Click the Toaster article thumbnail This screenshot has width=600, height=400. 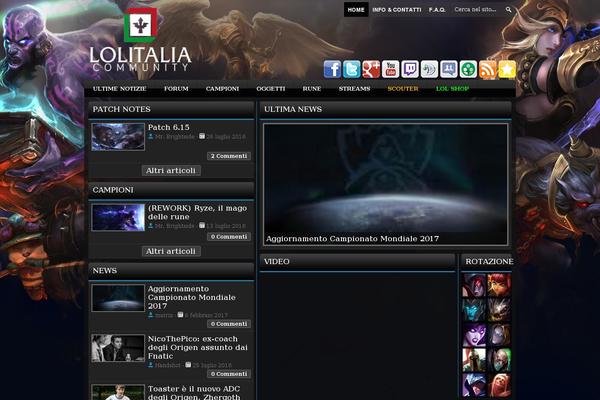tap(118, 392)
